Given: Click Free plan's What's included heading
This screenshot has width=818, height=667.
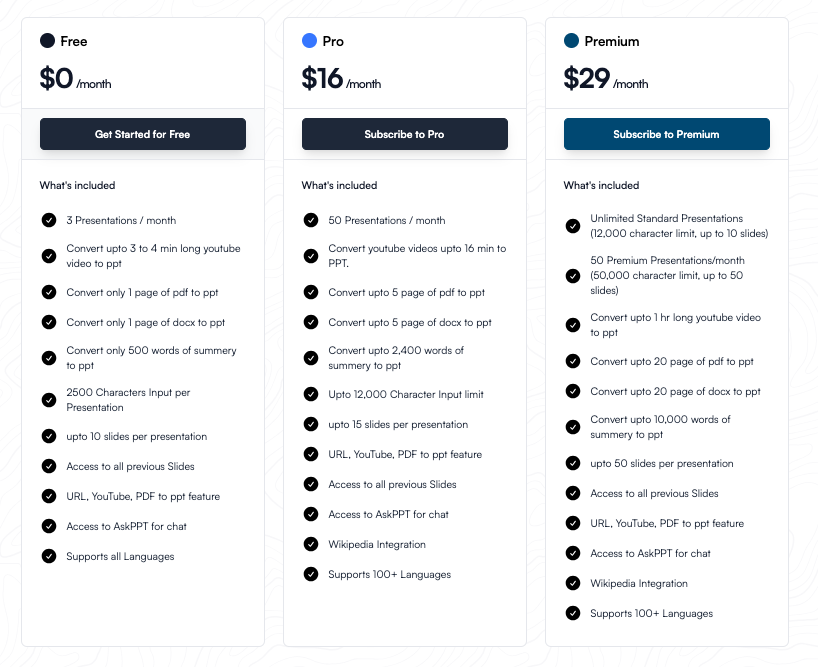Looking at the screenshot, I should pyautogui.click(x=77, y=185).
